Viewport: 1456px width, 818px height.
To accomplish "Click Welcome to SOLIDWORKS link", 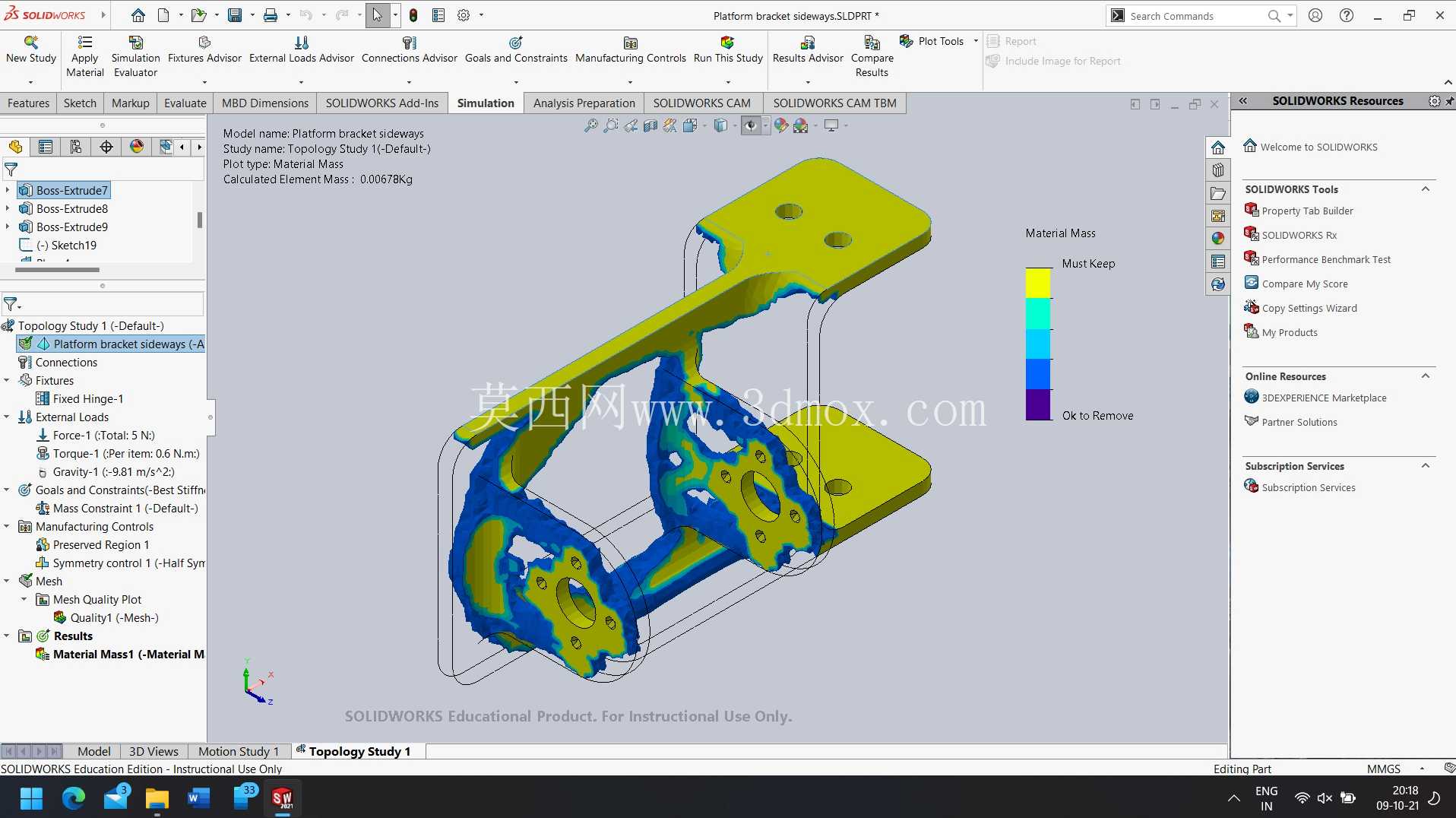I will pos(1318,147).
